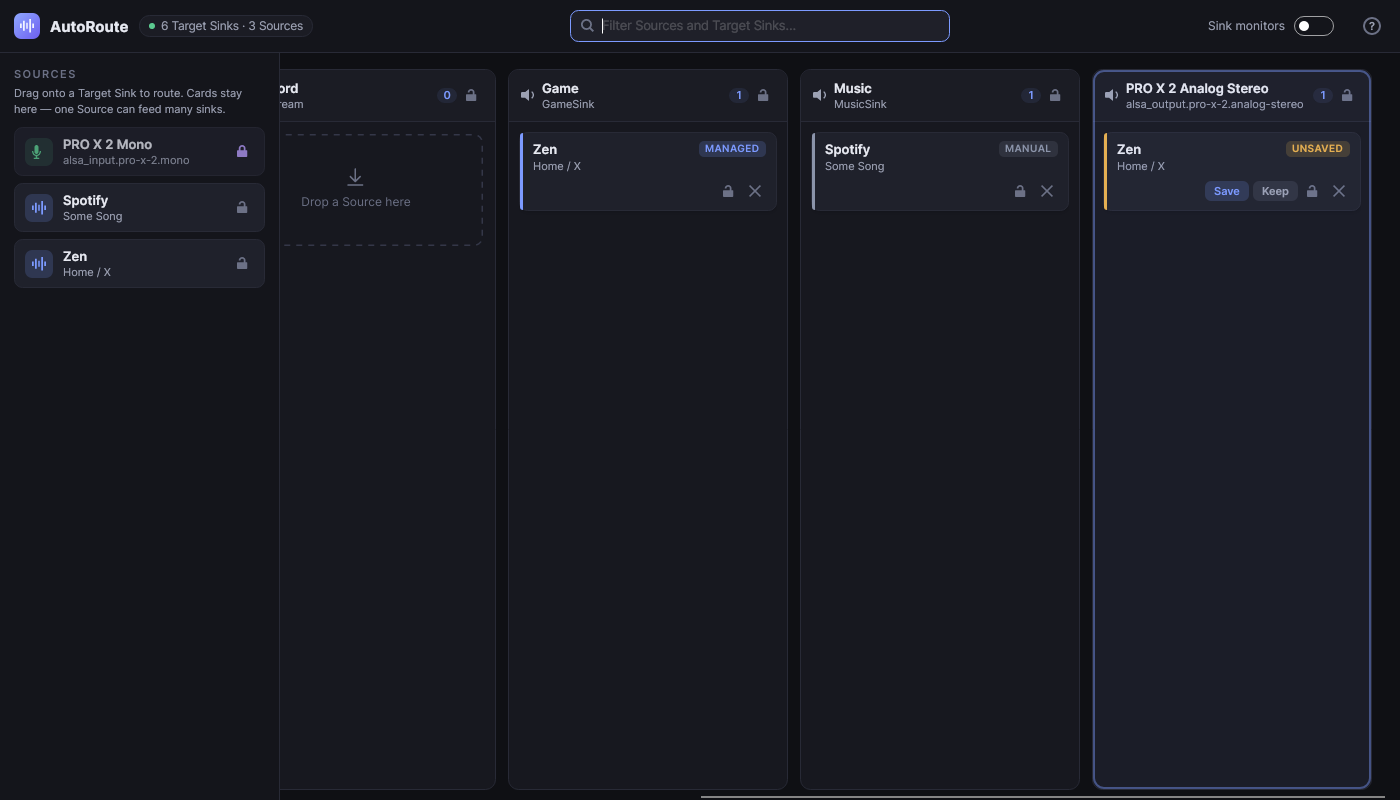Screen dimensions: 1400x800
Task: Keep the unsaved Zen route
Action: [x=1275, y=191]
